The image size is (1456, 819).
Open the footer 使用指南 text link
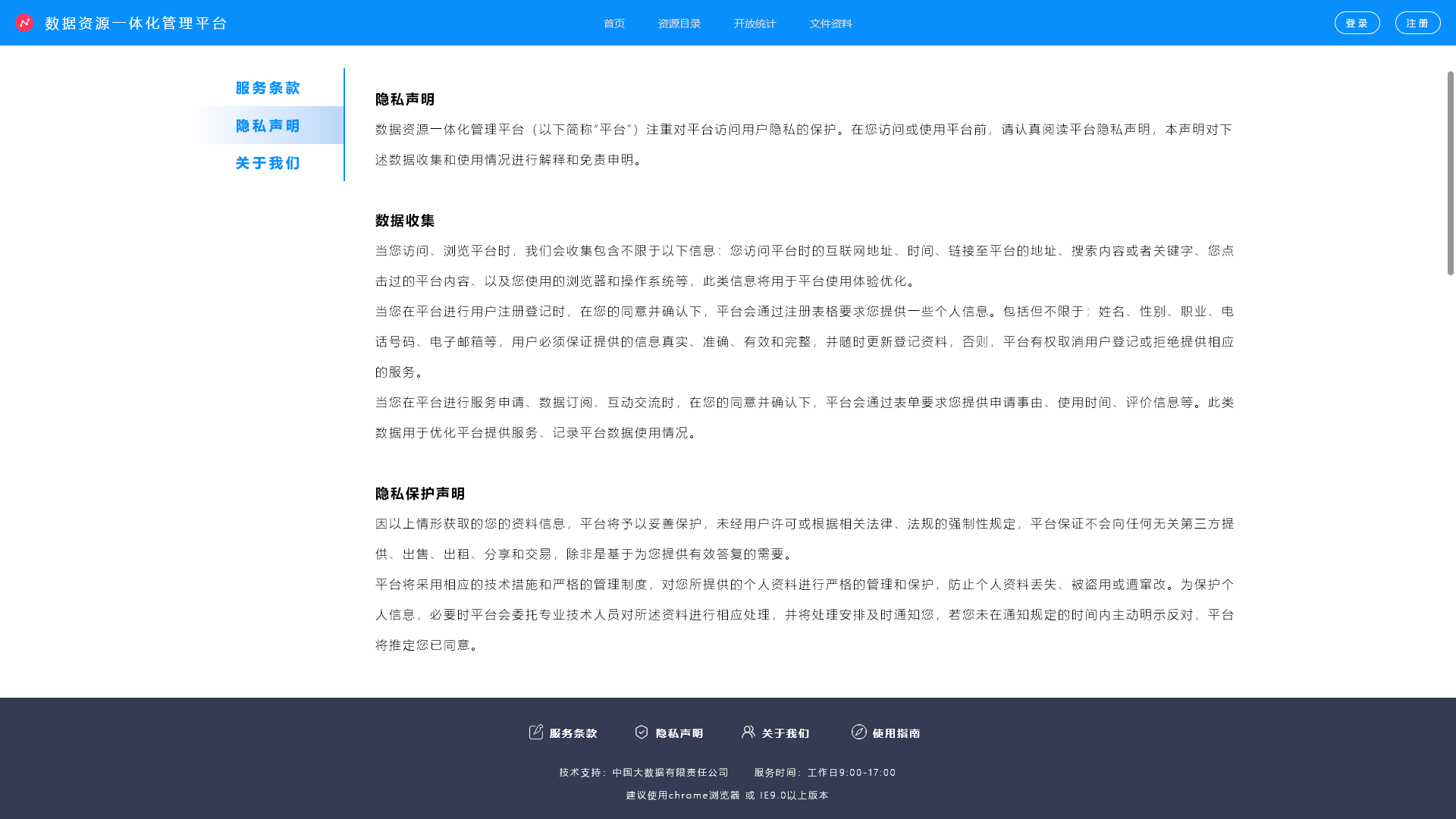click(896, 733)
